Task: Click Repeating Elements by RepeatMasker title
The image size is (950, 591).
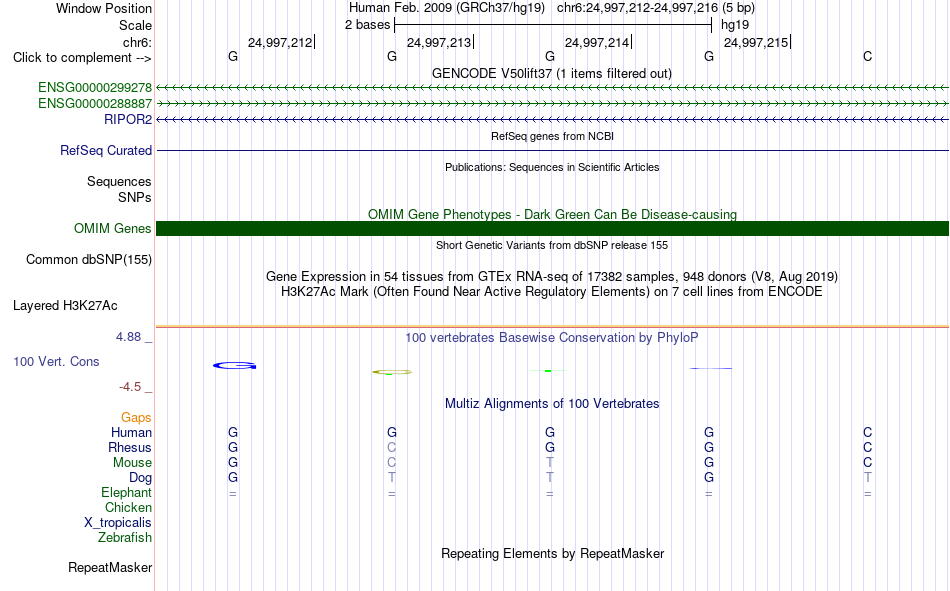Action: click(553, 553)
